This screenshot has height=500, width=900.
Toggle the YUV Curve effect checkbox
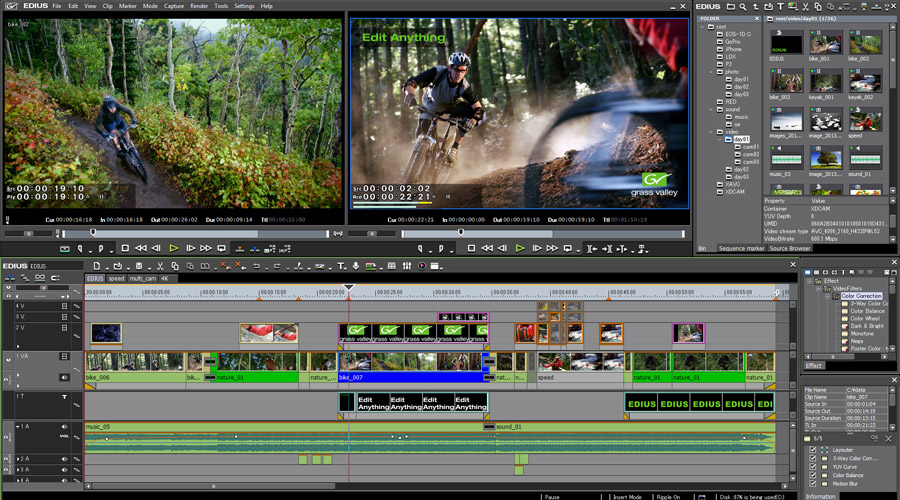click(813, 467)
